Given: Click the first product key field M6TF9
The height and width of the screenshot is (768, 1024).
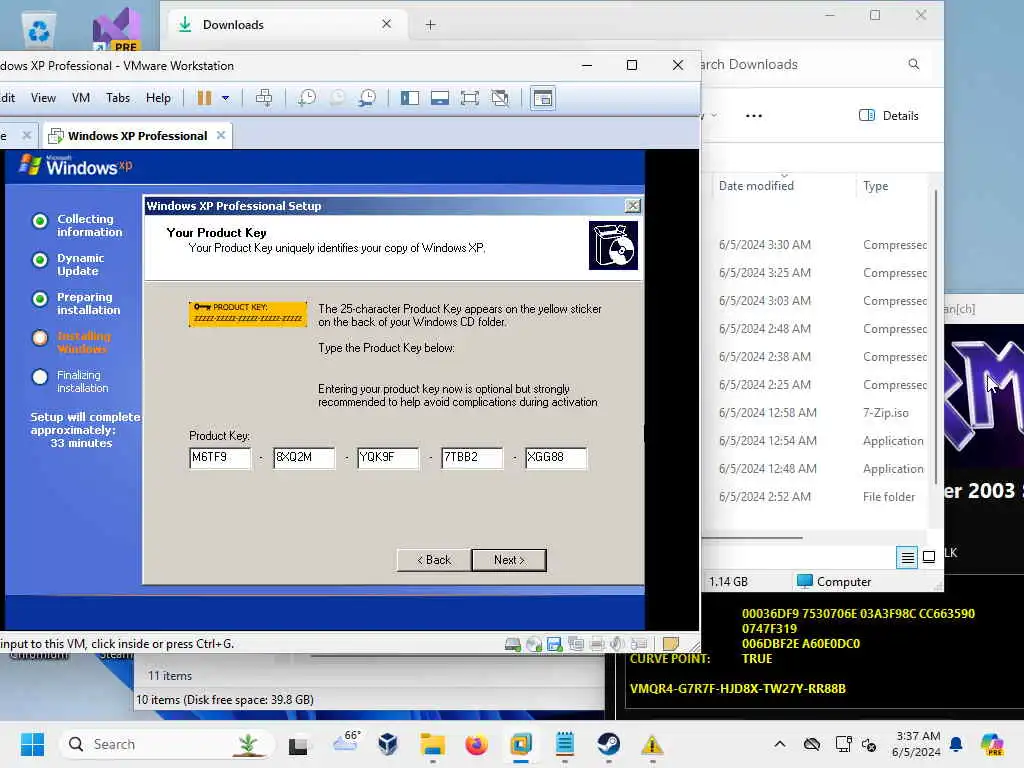Looking at the screenshot, I should tap(219, 458).
